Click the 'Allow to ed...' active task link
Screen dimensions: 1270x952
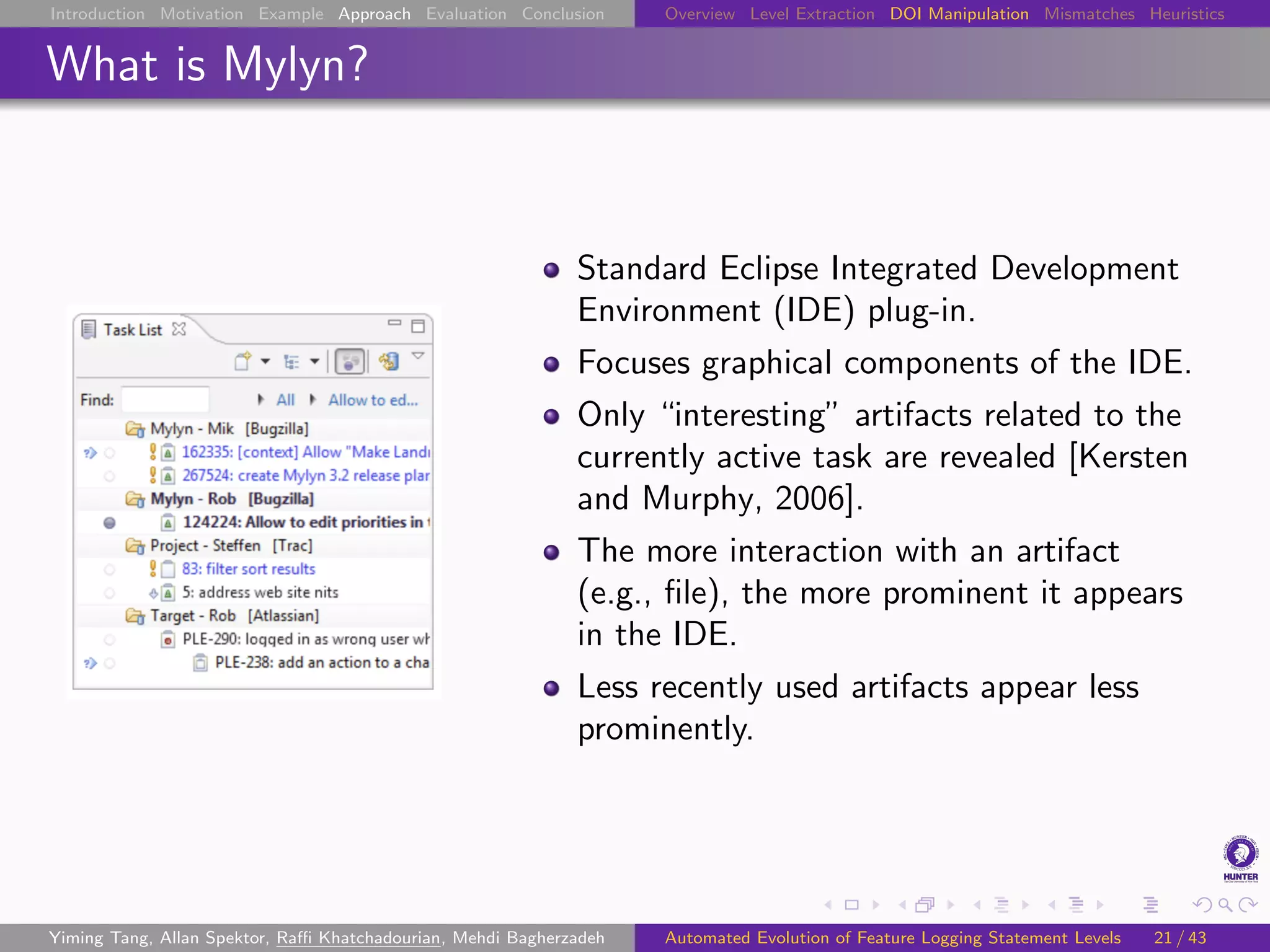[373, 400]
